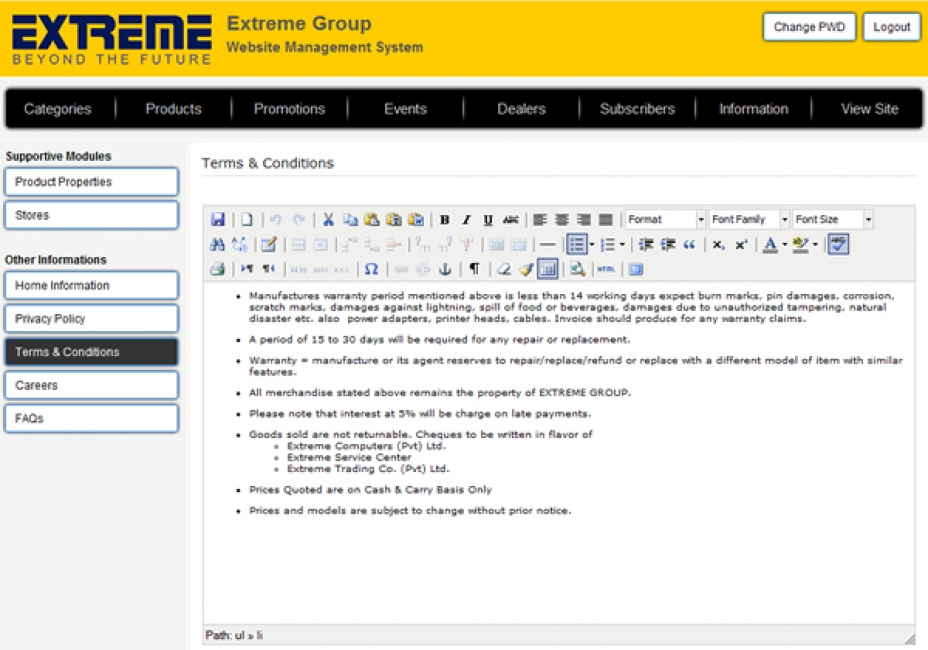
Task: Toggle the spellchecker ABC button
Action: tap(838, 244)
